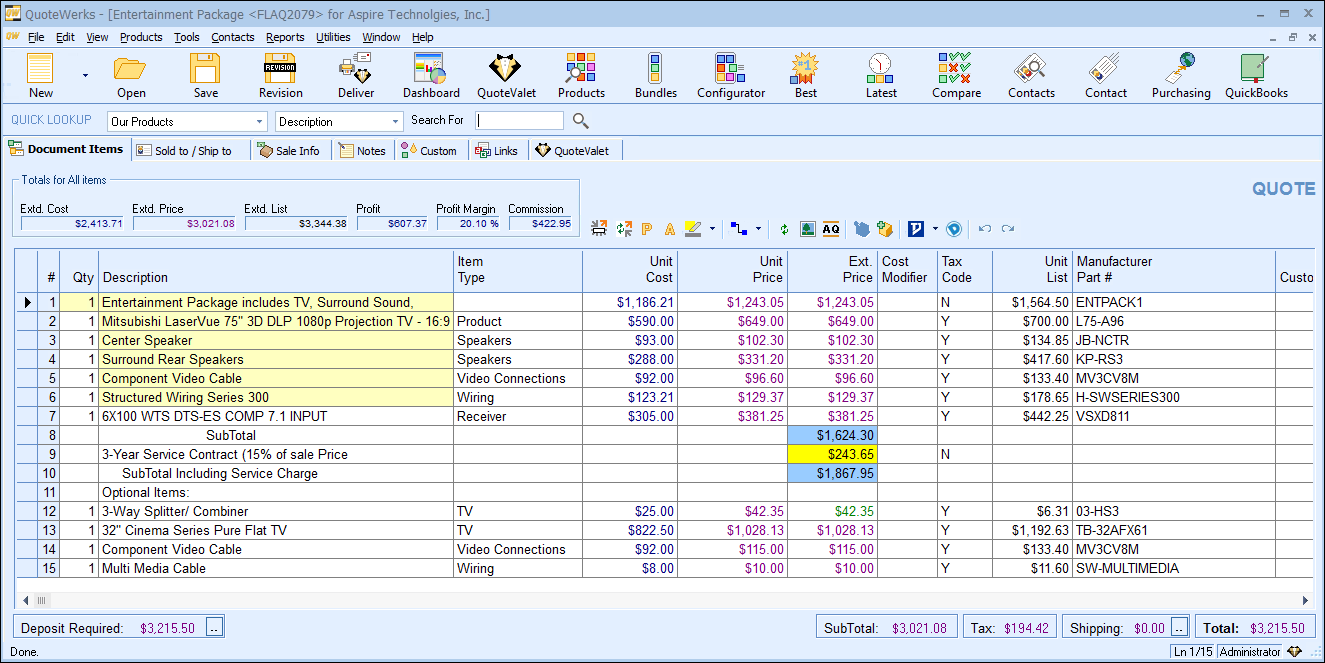The height and width of the screenshot is (663, 1325).
Task: Open the Purchasing toolbar icon
Action: (1181, 74)
